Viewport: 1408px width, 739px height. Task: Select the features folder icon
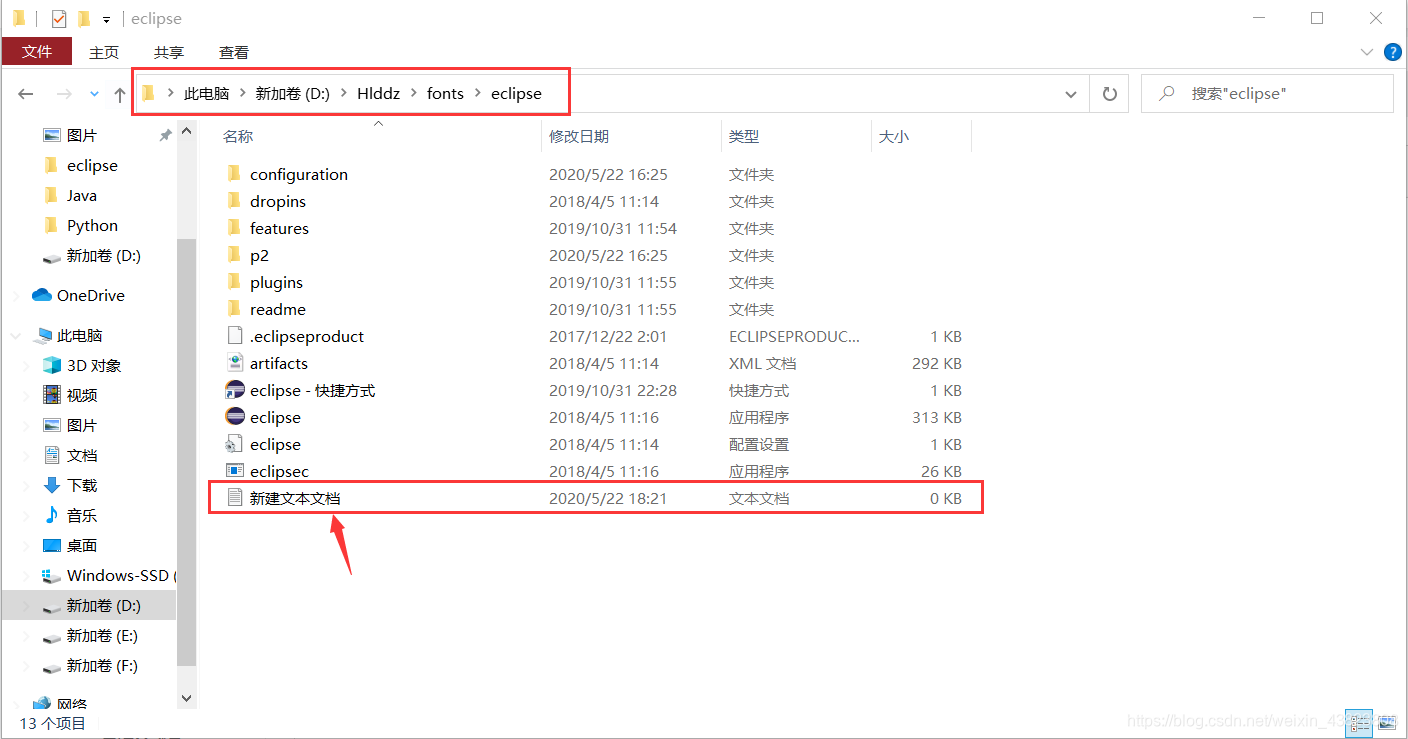point(235,228)
